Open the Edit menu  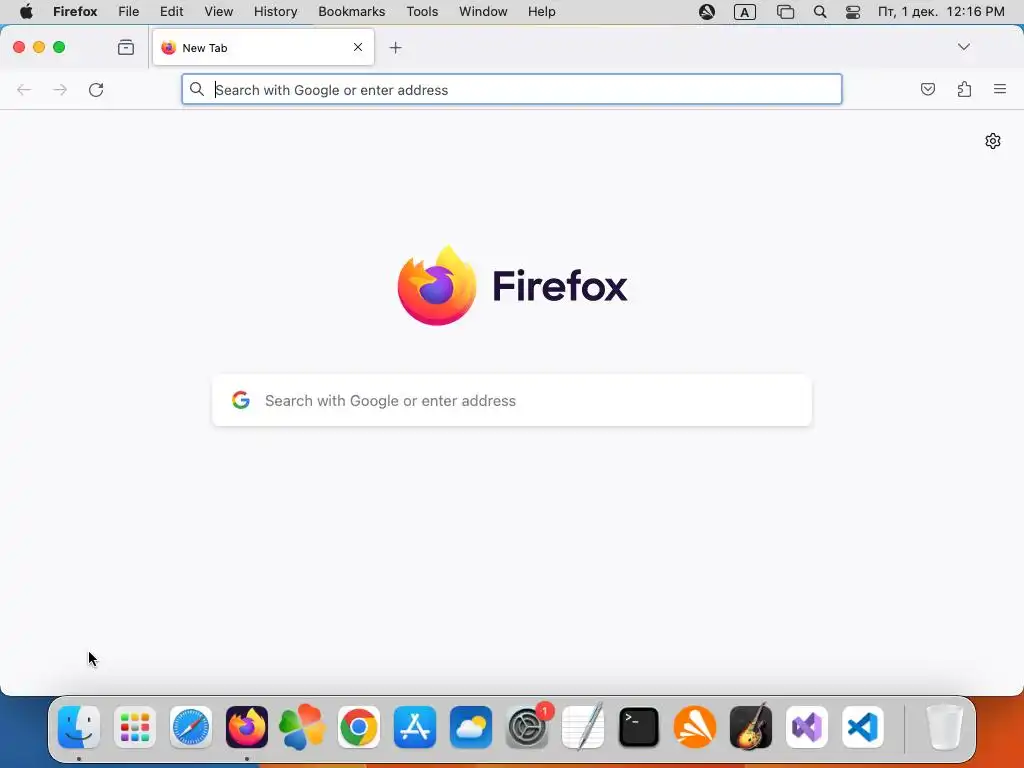pyautogui.click(x=171, y=12)
